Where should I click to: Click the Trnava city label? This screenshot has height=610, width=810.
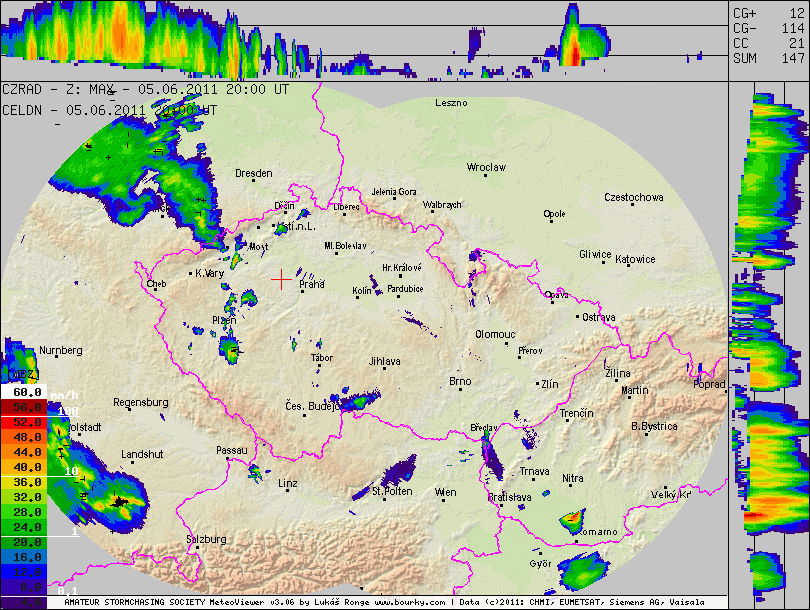[534, 471]
